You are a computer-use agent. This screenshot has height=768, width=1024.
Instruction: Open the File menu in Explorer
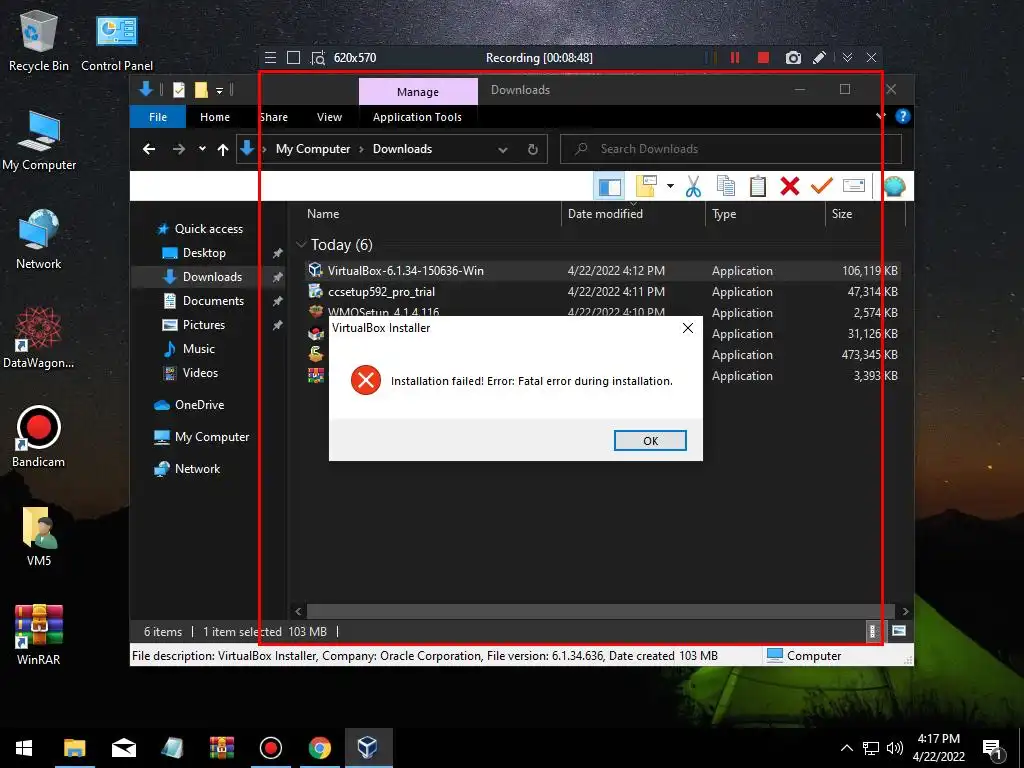click(158, 117)
